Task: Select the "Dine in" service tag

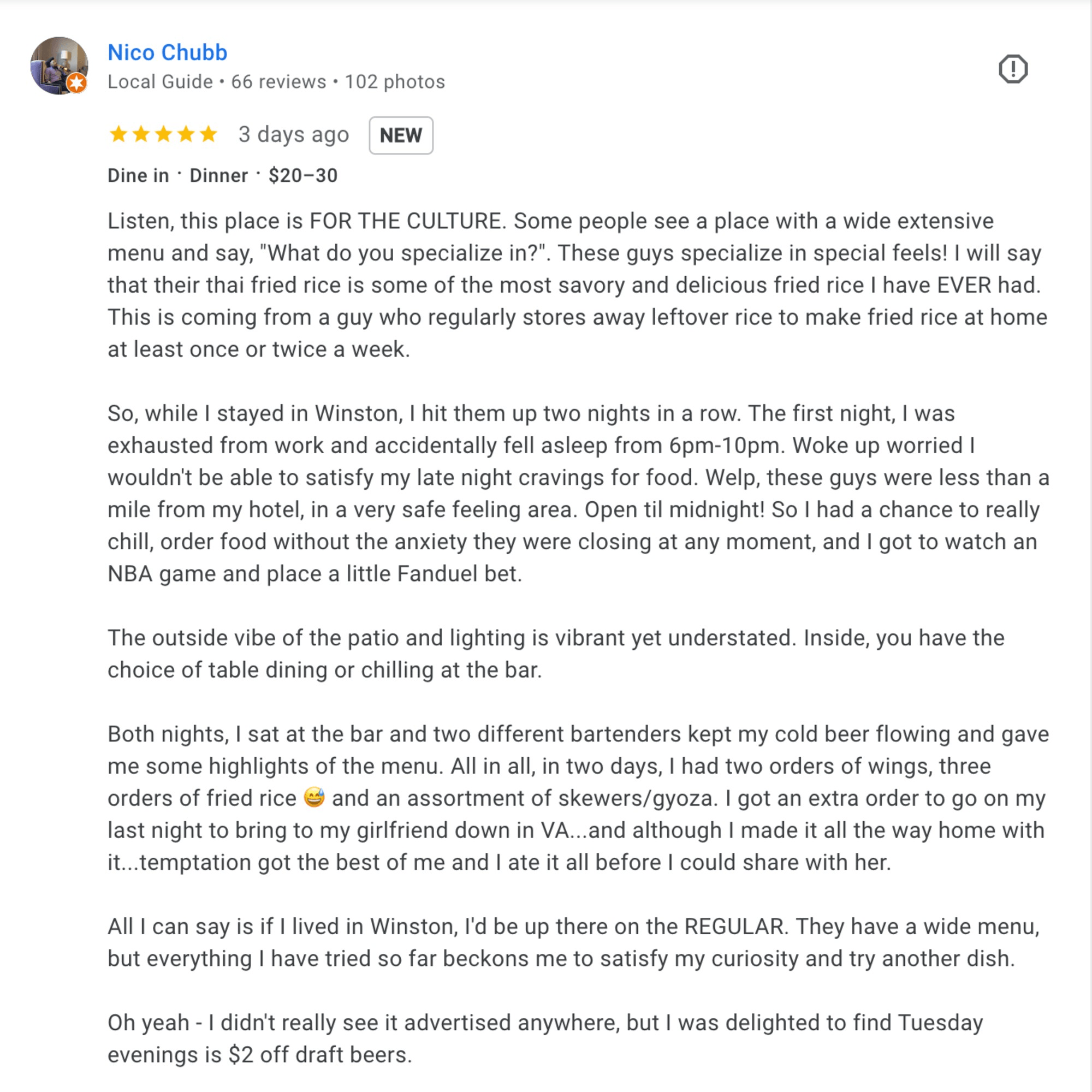Action: click(139, 176)
